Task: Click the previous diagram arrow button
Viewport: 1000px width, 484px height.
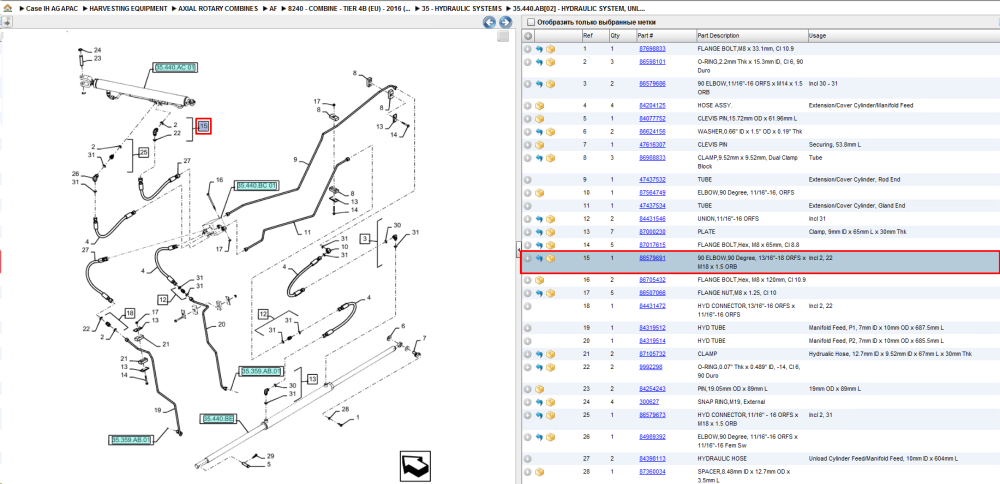Action: click(x=489, y=23)
